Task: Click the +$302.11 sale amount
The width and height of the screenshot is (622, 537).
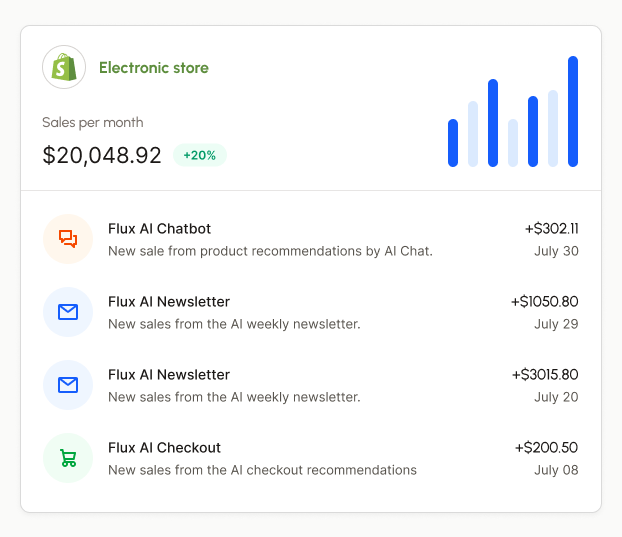Action: click(551, 228)
